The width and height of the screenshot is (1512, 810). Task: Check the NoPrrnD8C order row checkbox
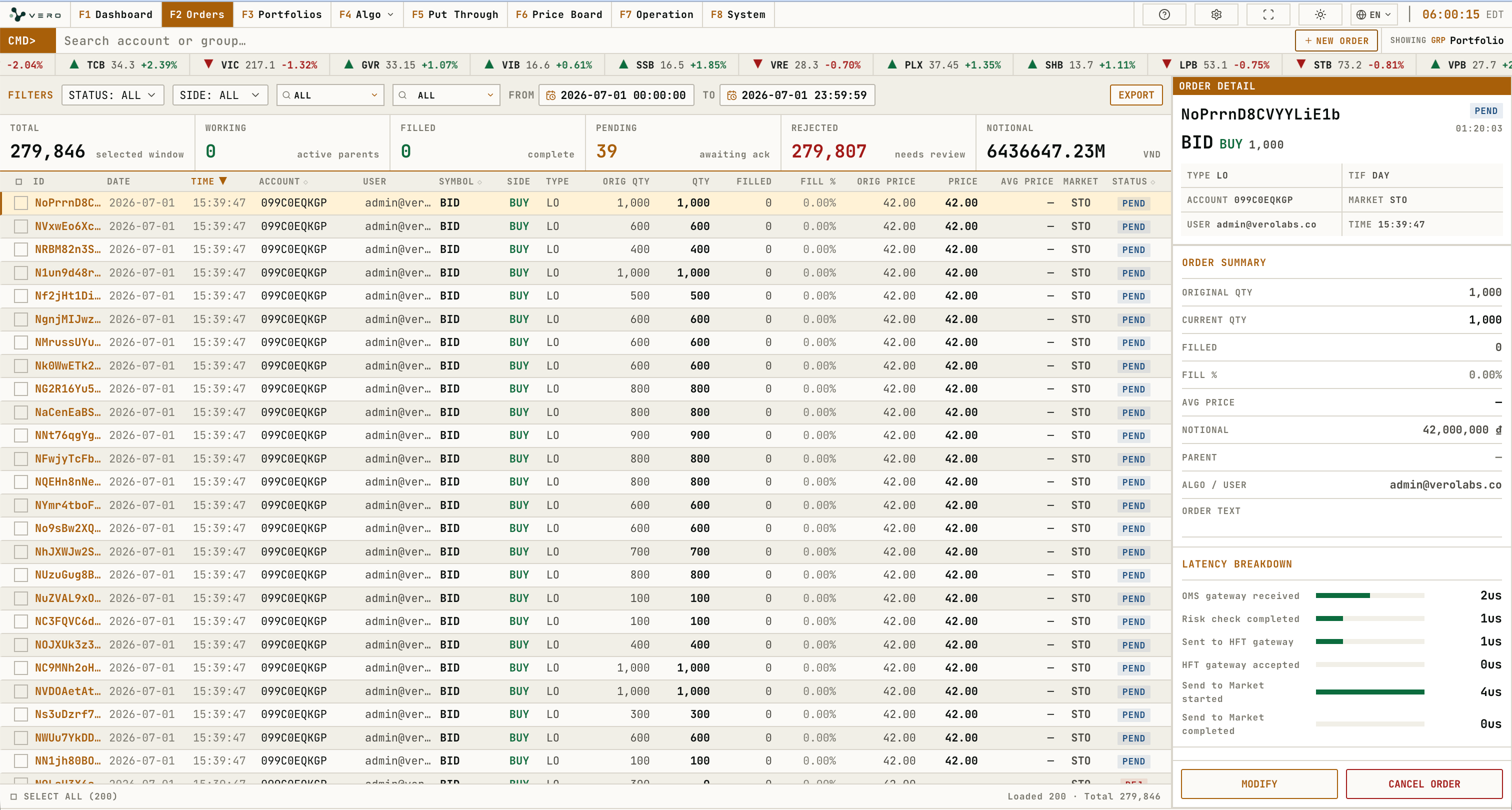(21, 203)
